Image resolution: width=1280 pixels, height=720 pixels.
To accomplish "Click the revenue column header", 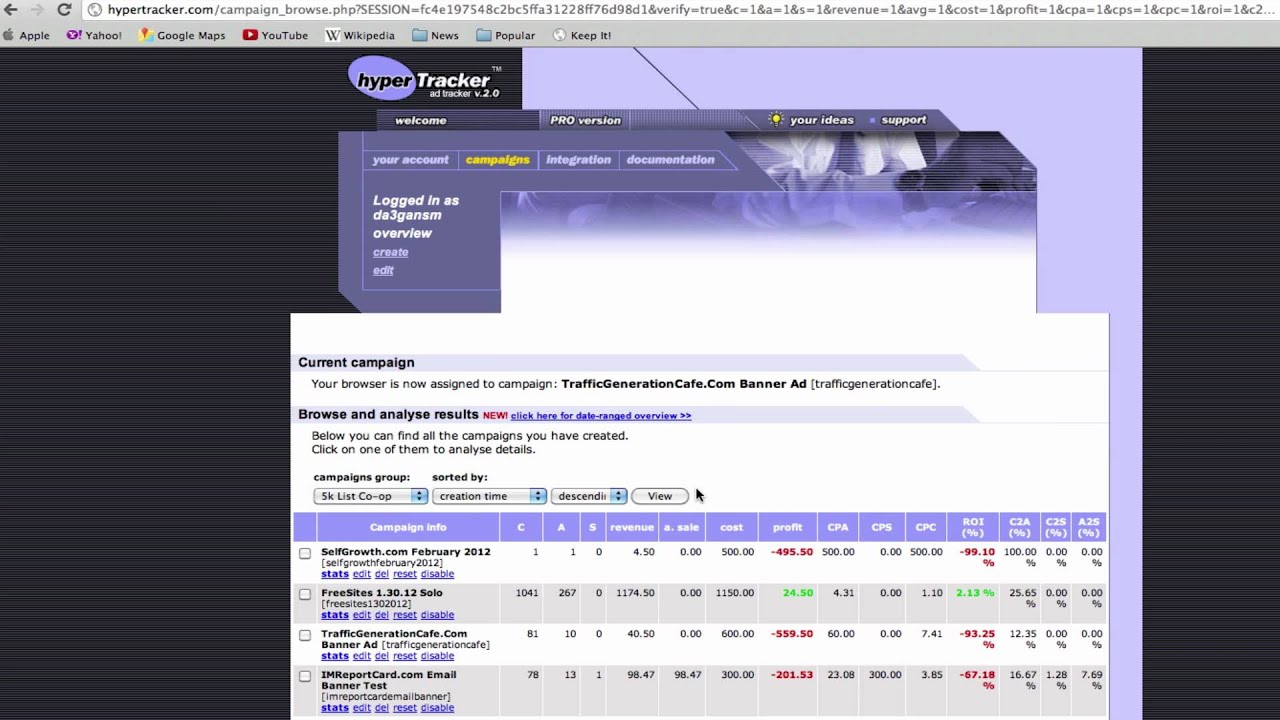I will point(632,527).
